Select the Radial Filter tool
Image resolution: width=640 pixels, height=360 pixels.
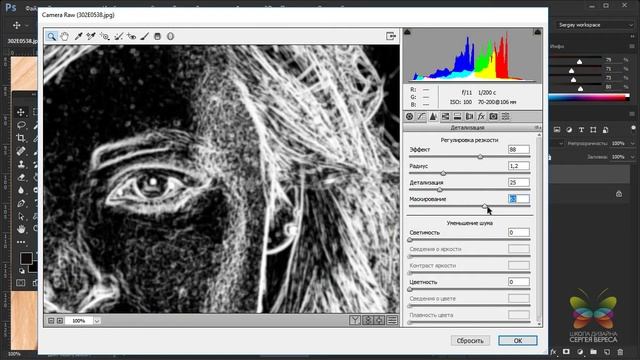coord(171,36)
